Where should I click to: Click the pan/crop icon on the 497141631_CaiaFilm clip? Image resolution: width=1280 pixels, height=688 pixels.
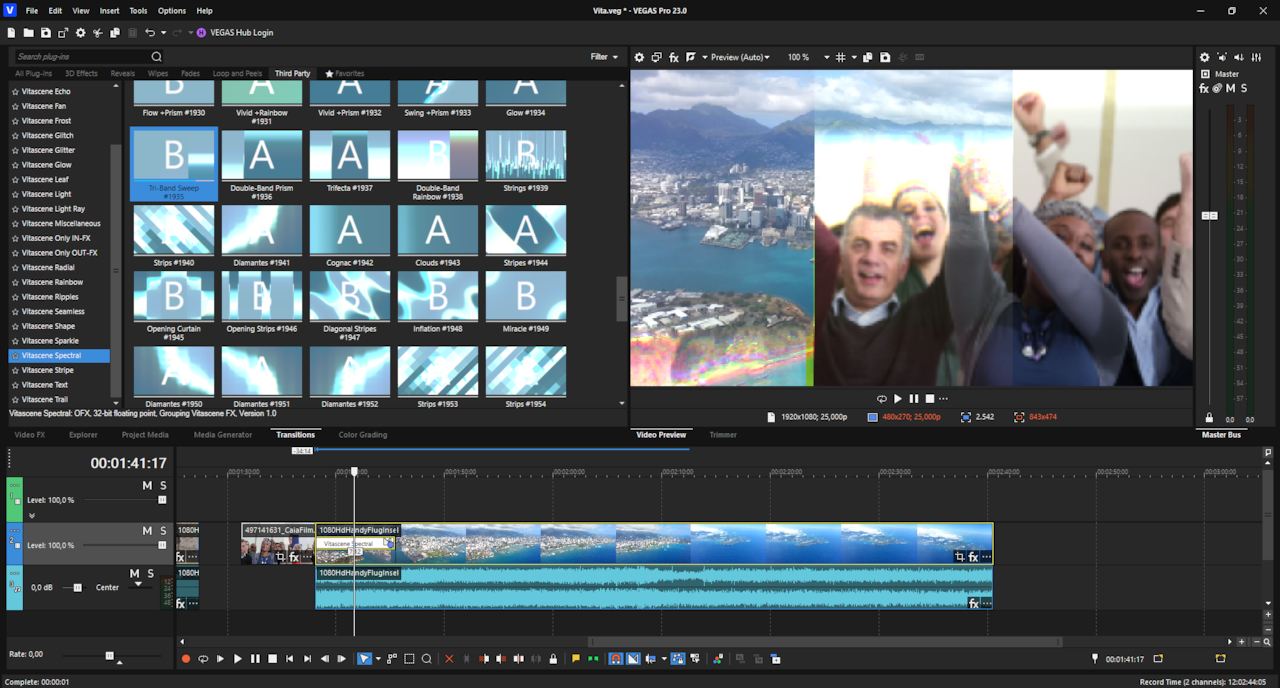tap(281, 557)
